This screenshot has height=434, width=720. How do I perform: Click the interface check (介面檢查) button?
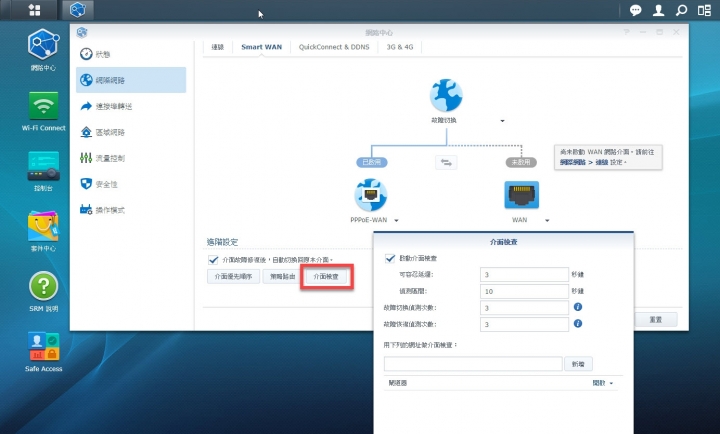(x=326, y=276)
